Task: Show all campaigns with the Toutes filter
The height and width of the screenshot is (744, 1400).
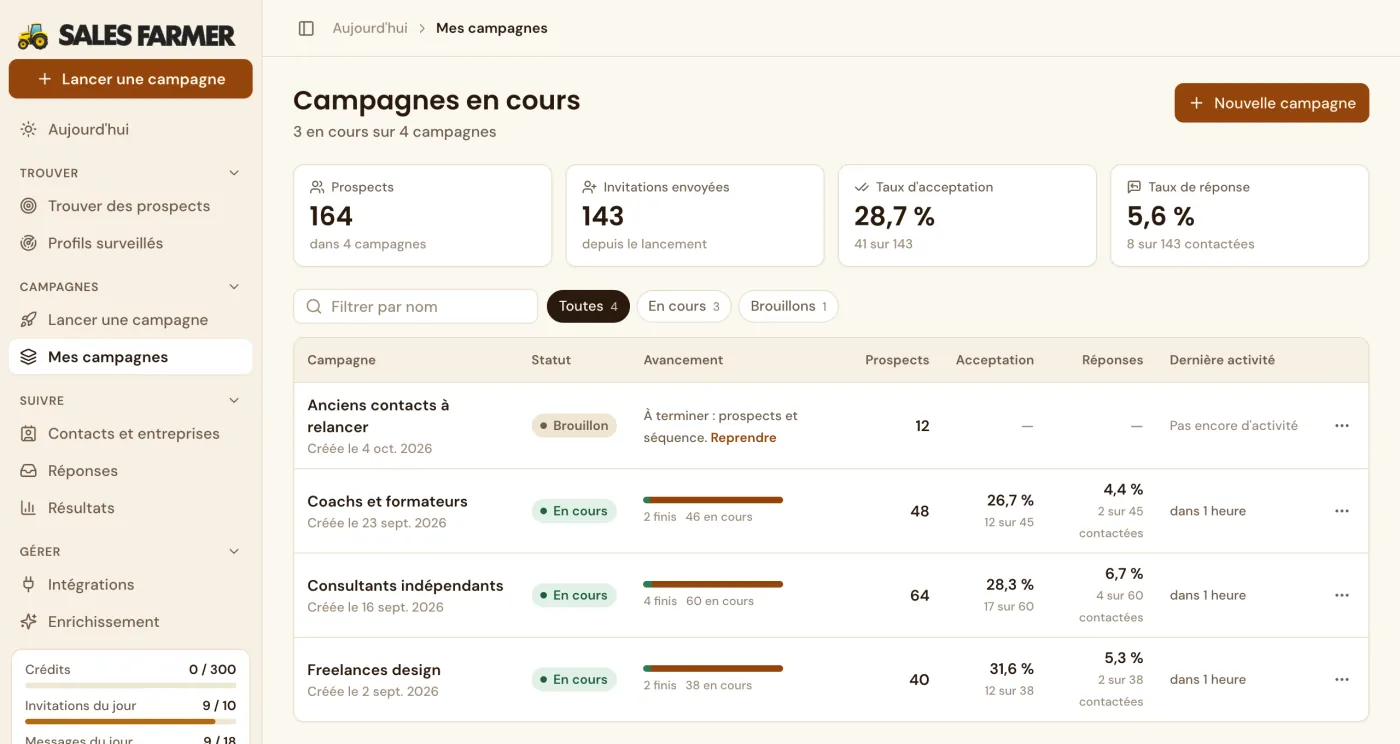Action: click(x=588, y=307)
